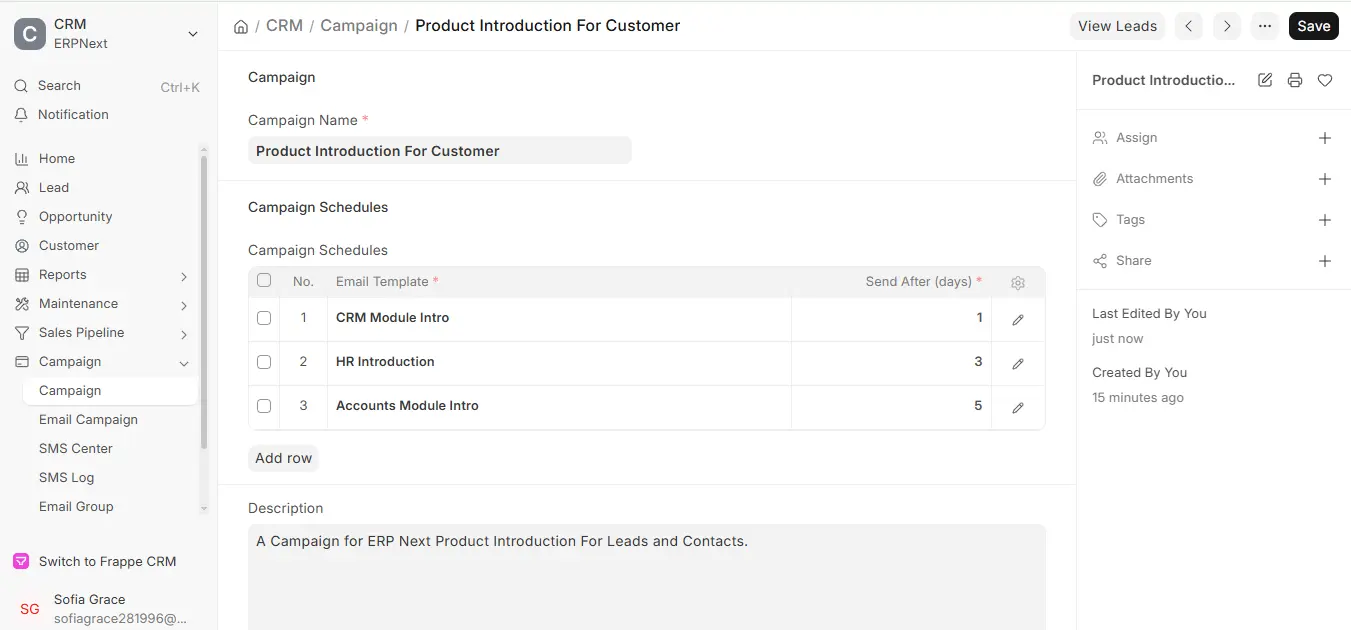Click the Assign label in sidebar
1351x630 pixels.
tap(1136, 138)
